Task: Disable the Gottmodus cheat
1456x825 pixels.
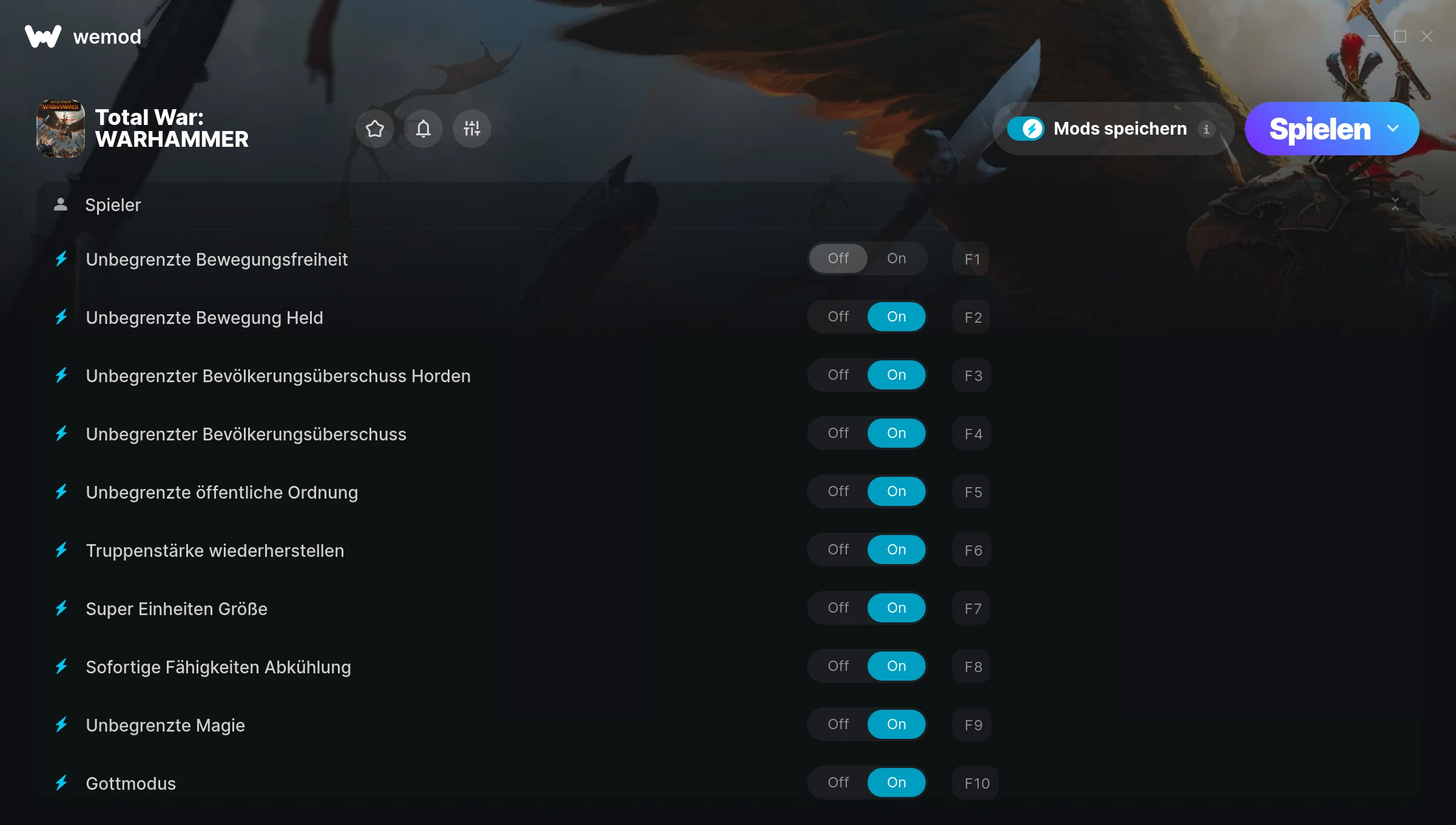Action: (x=838, y=783)
